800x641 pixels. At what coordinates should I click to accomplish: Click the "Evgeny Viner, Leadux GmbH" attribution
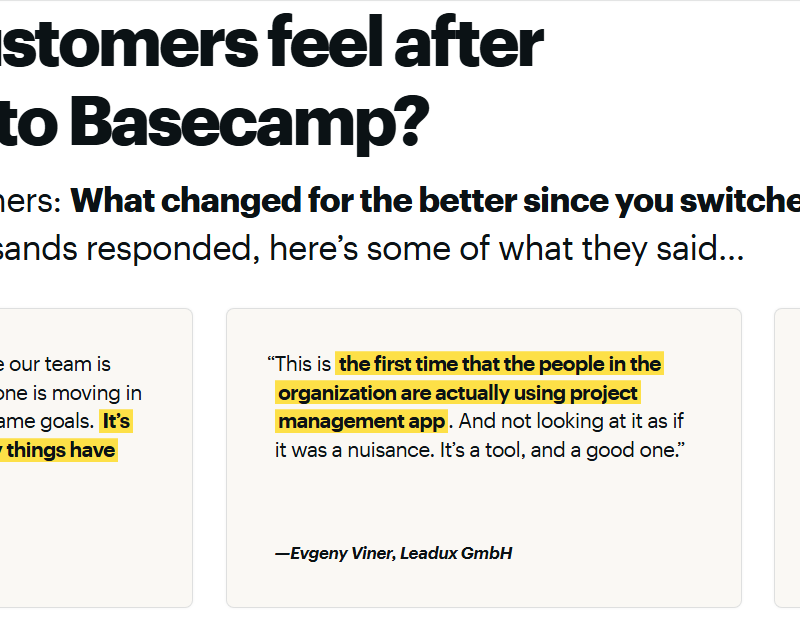tap(394, 553)
